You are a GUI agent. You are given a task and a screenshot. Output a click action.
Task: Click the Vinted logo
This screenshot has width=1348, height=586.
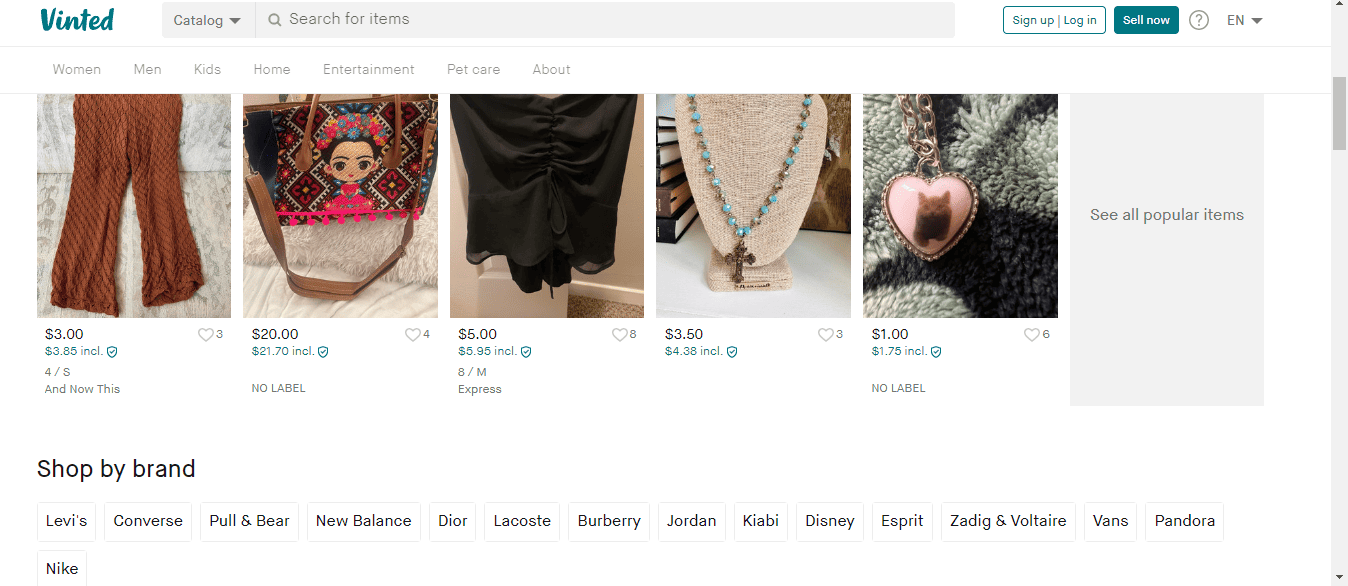(77, 20)
